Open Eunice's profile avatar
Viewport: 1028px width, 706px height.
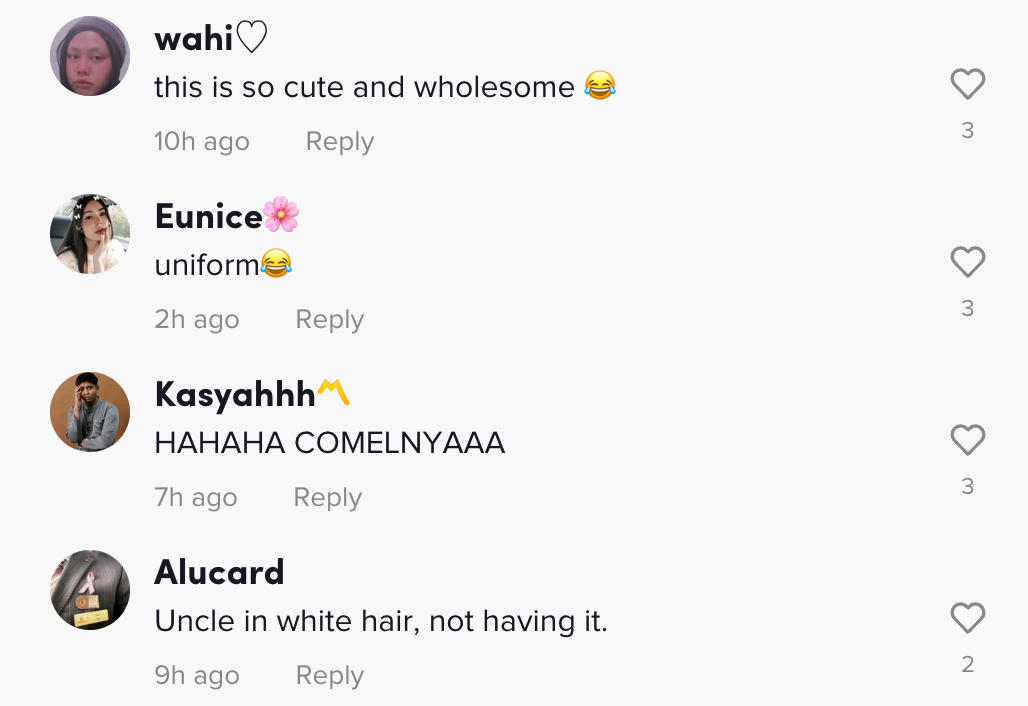90,234
